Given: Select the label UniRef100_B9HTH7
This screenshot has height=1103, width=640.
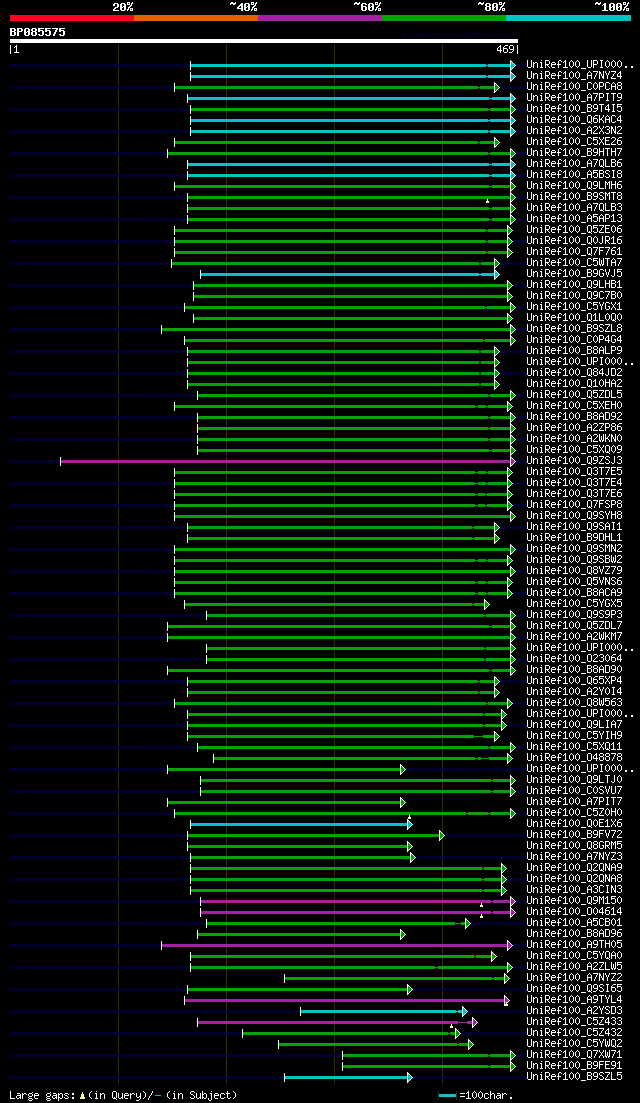Looking at the screenshot, I should tap(575, 153).
